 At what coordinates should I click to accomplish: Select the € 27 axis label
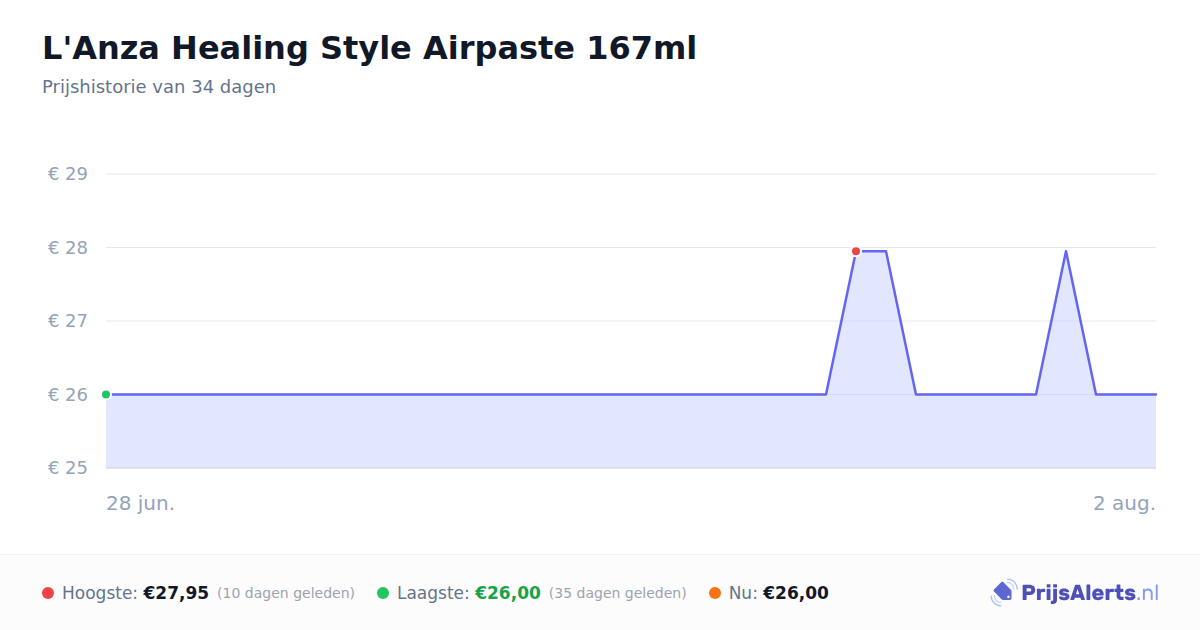coord(68,321)
